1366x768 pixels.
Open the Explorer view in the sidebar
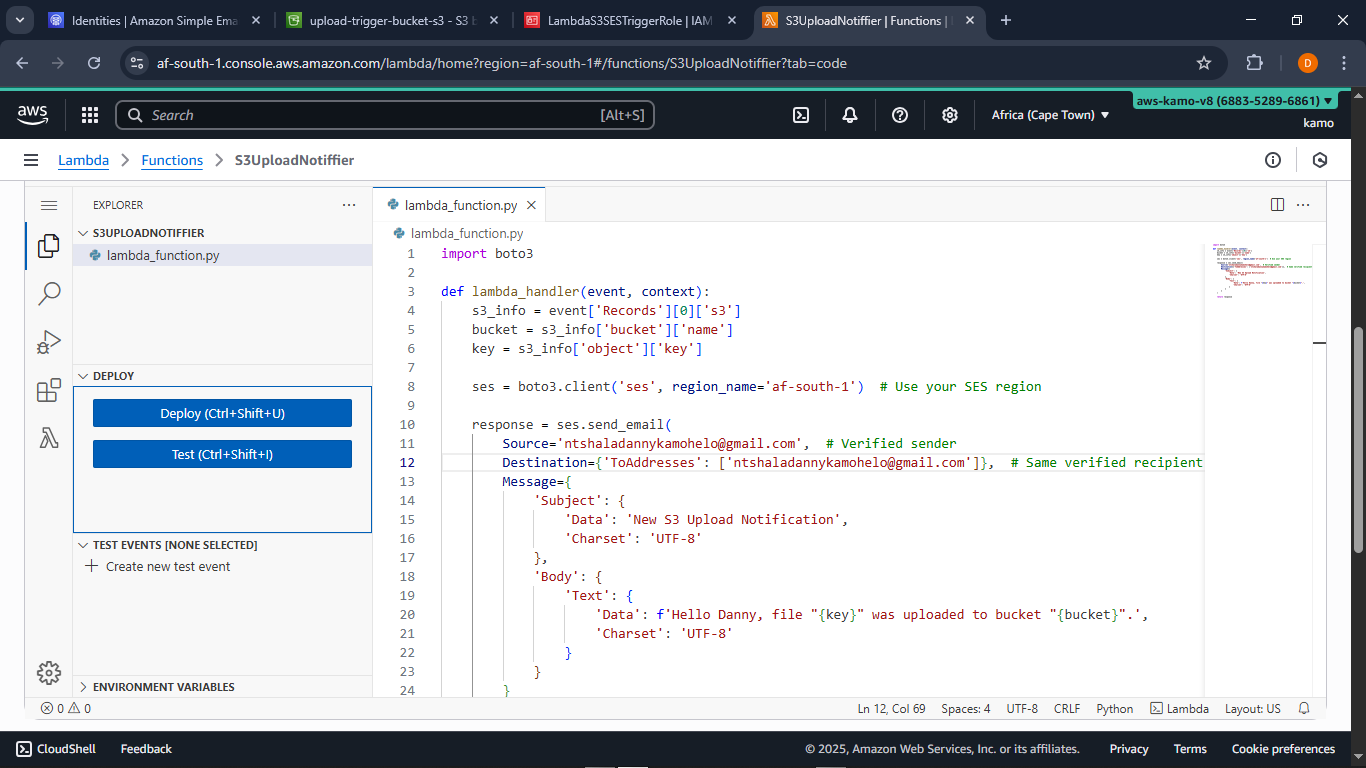pyautogui.click(x=47, y=245)
